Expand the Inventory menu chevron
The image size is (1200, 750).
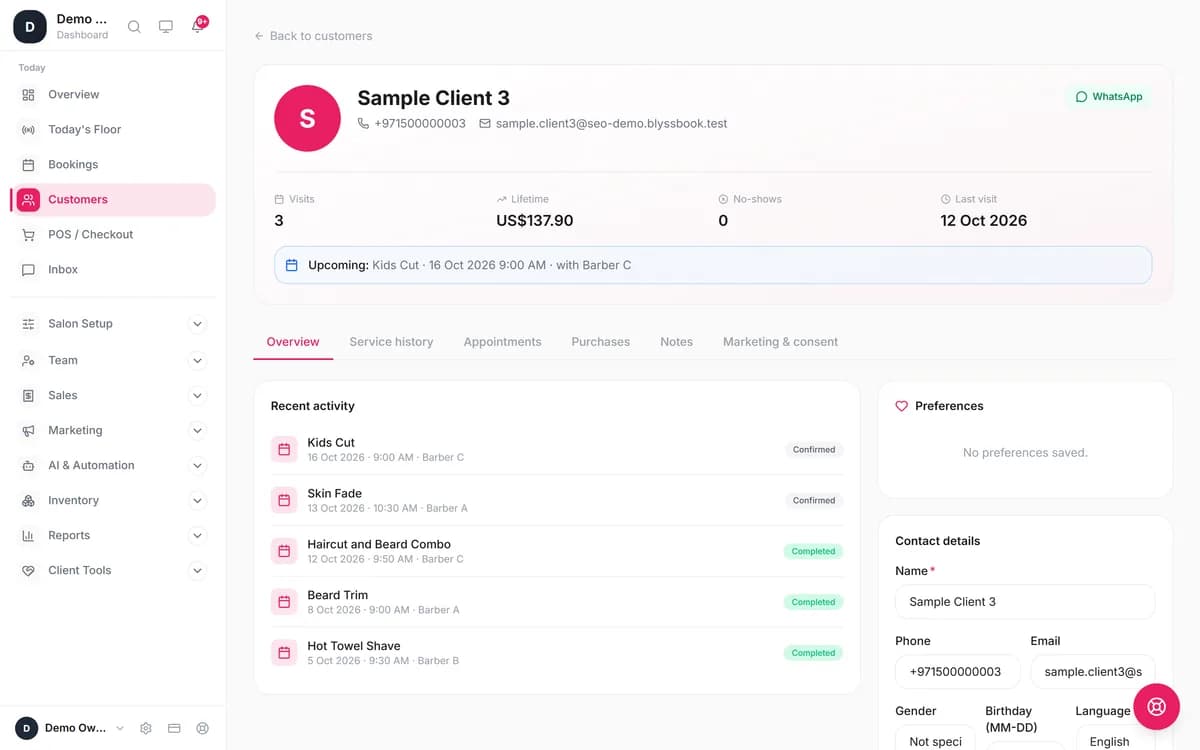pyautogui.click(x=197, y=500)
